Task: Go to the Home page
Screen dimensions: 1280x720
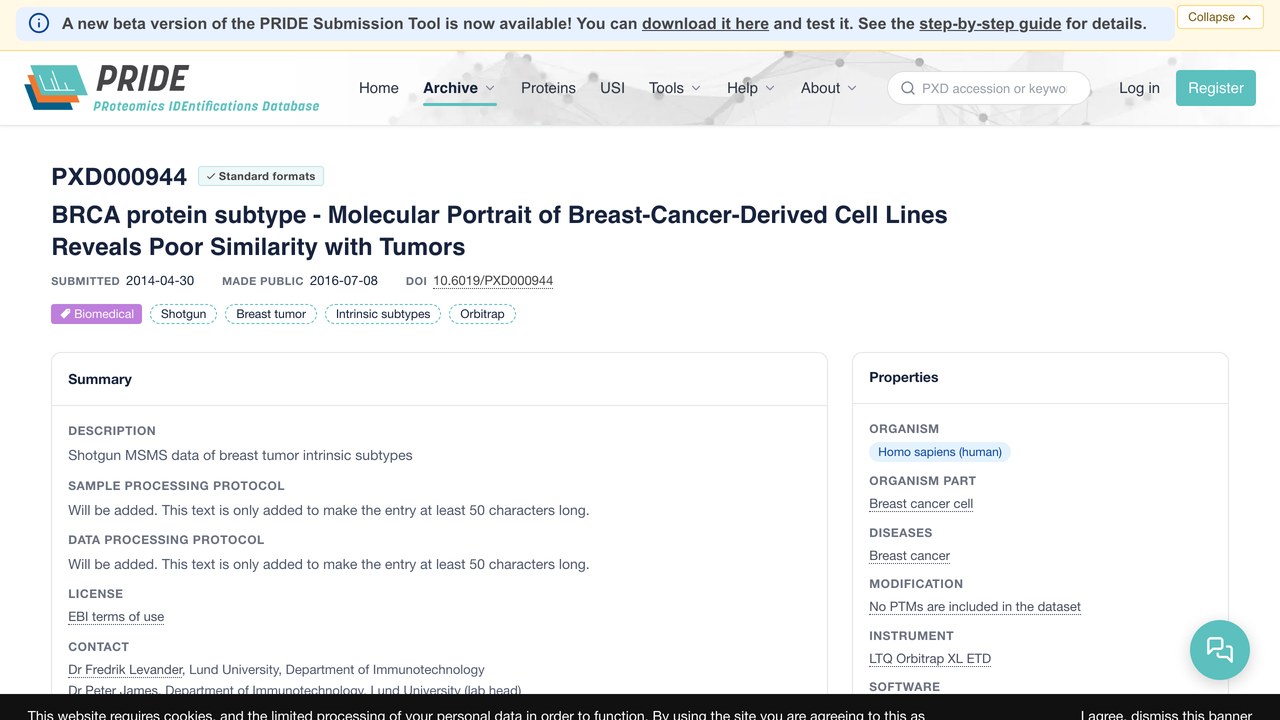Action: (x=379, y=88)
